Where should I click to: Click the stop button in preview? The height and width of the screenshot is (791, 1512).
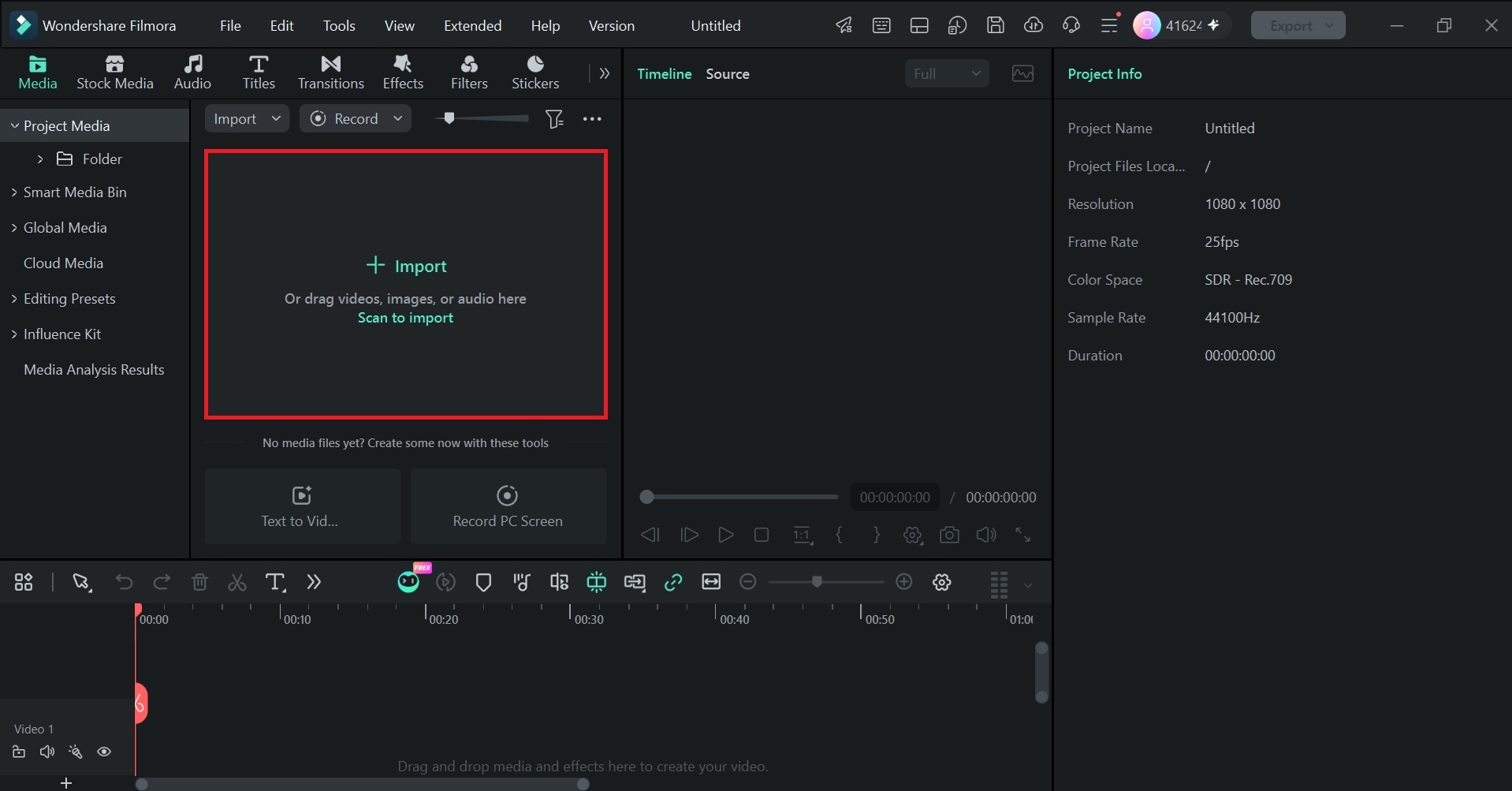[762, 535]
